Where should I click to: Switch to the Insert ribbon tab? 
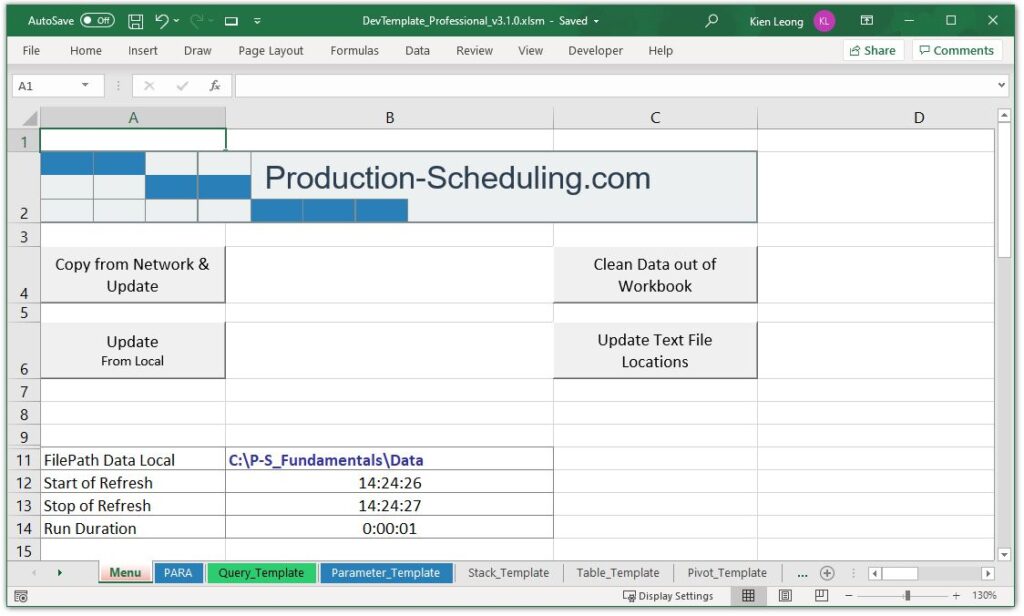click(142, 50)
